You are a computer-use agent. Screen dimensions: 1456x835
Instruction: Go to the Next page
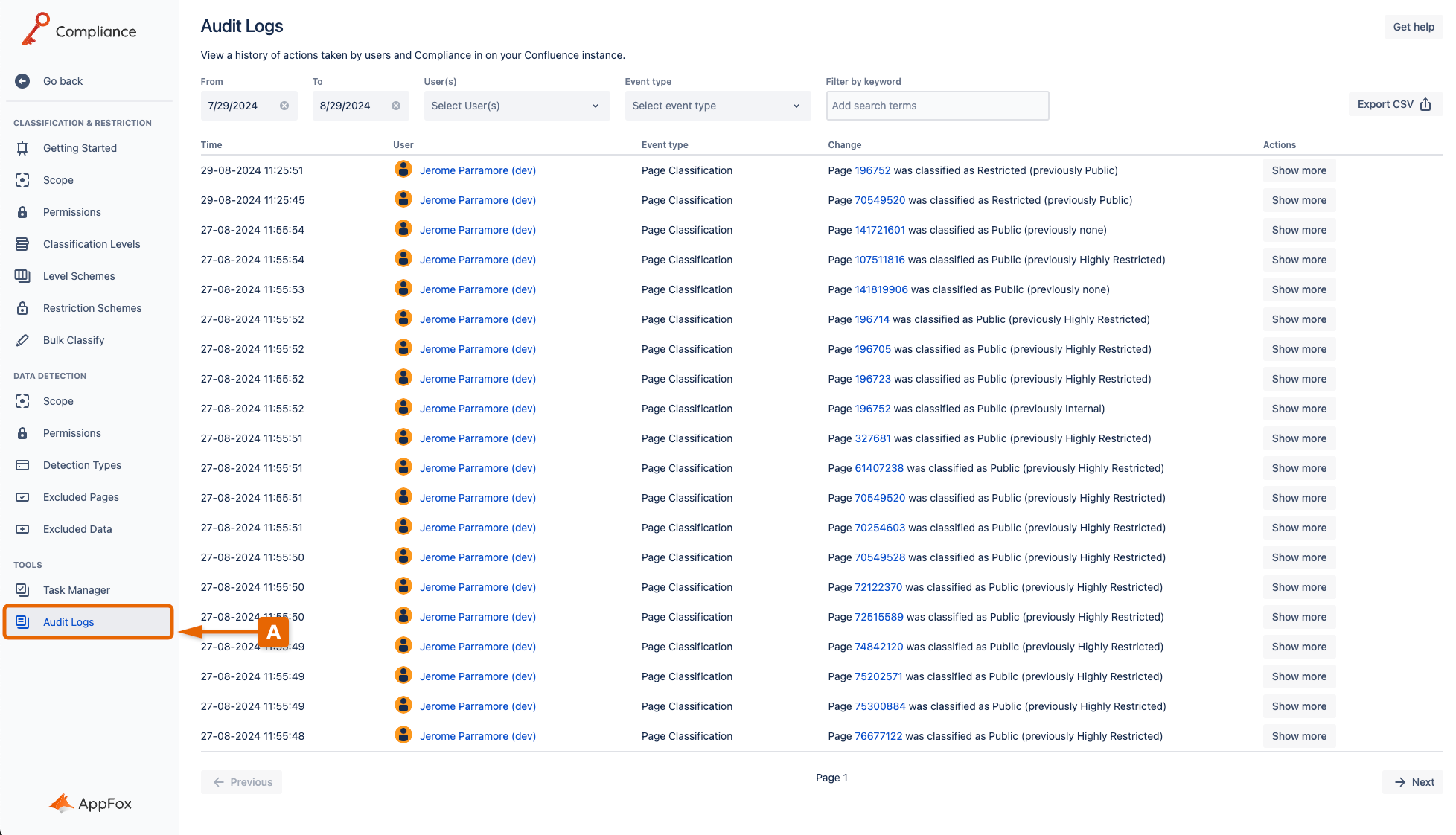[1413, 782]
